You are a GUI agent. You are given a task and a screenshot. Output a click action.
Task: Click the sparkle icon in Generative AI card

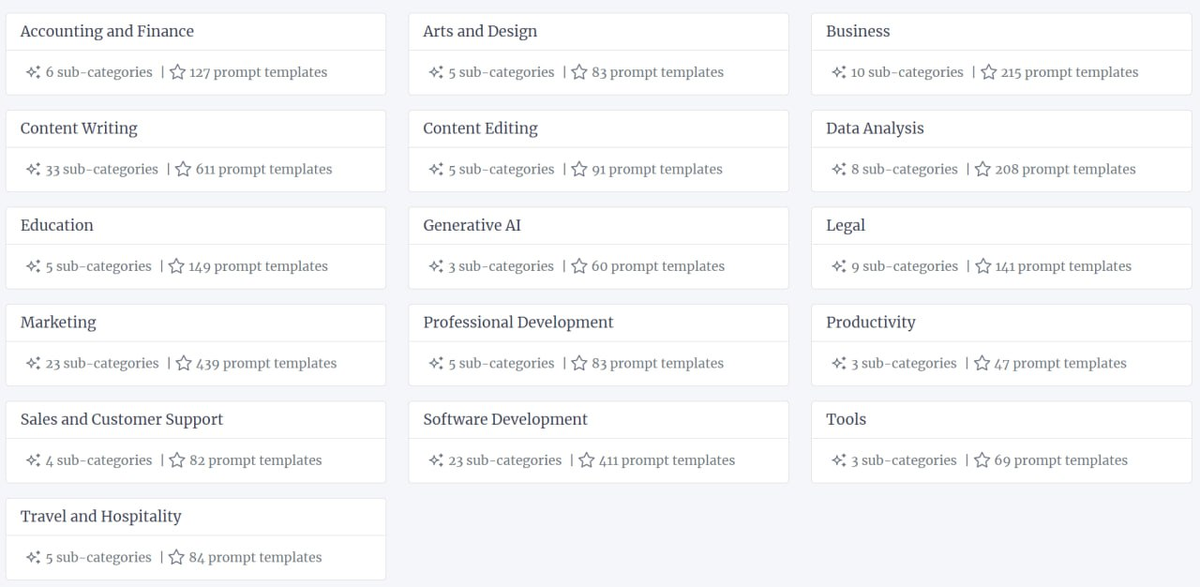(x=436, y=266)
